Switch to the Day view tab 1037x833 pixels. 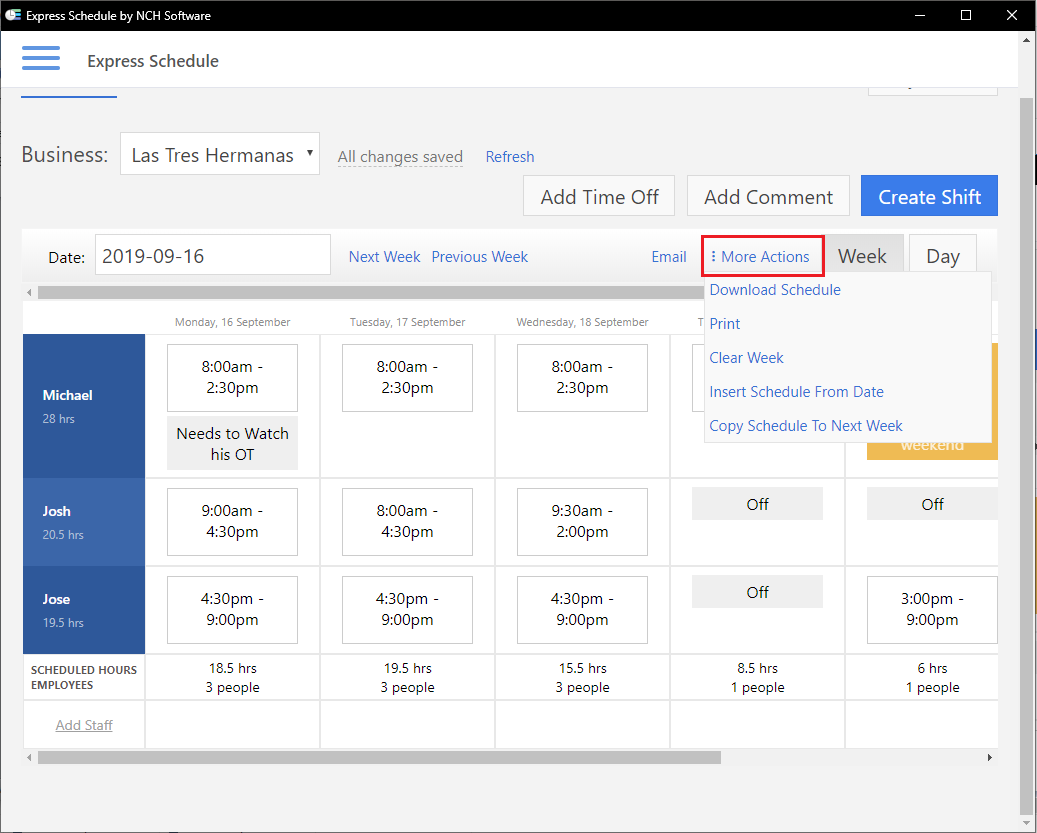coord(941,255)
